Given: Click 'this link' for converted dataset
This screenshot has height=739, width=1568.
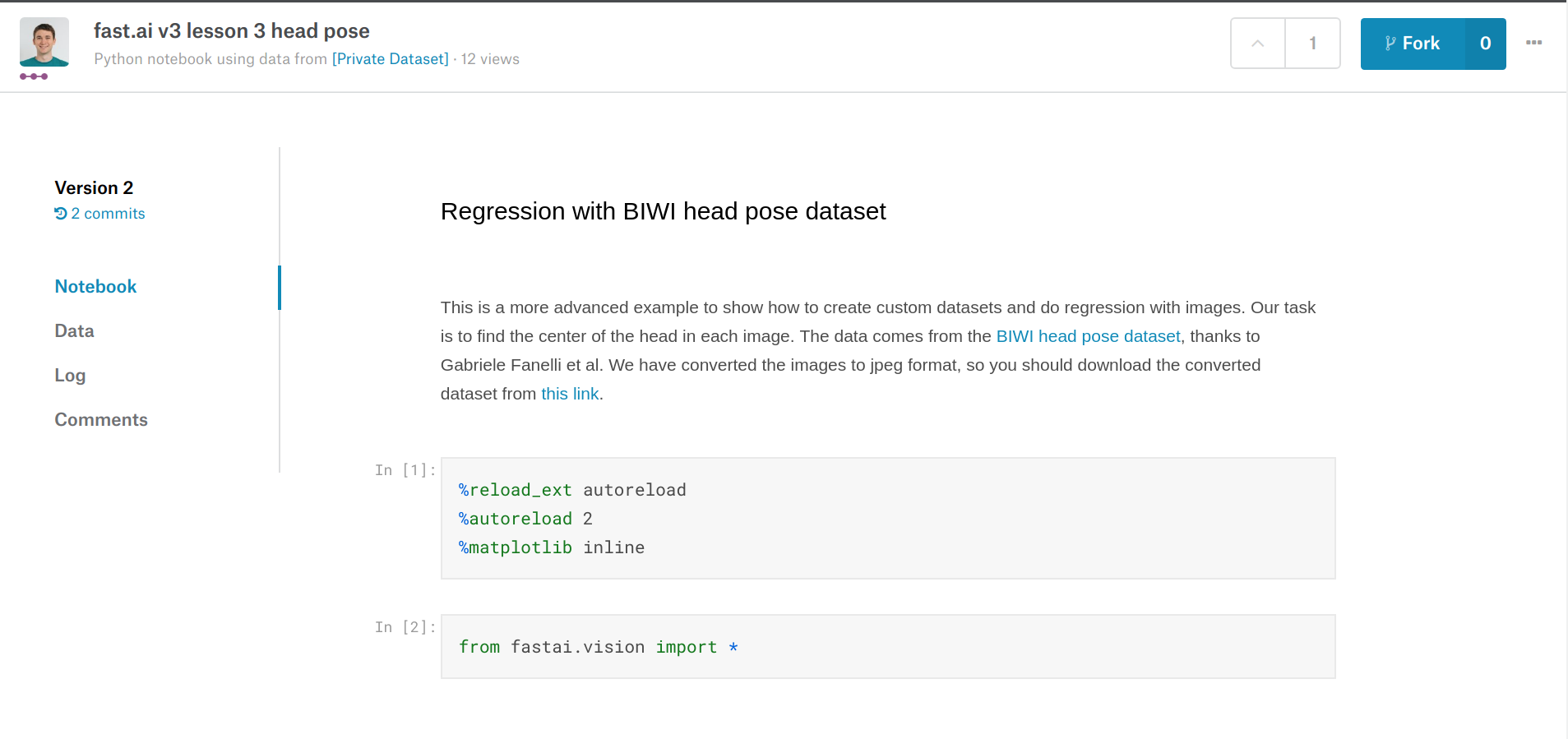Looking at the screenshot, I should [569, 394].
